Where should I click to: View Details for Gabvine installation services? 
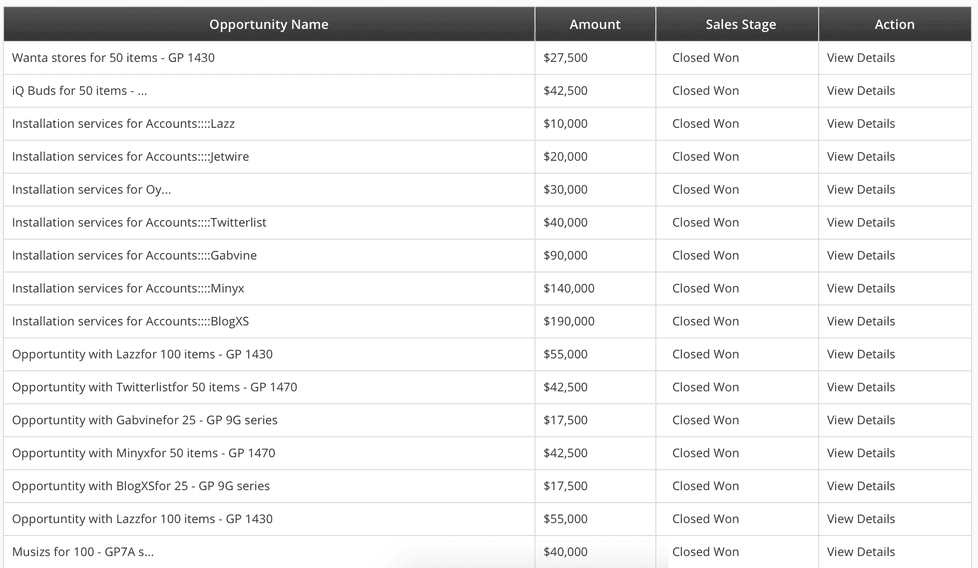(861, 256)
